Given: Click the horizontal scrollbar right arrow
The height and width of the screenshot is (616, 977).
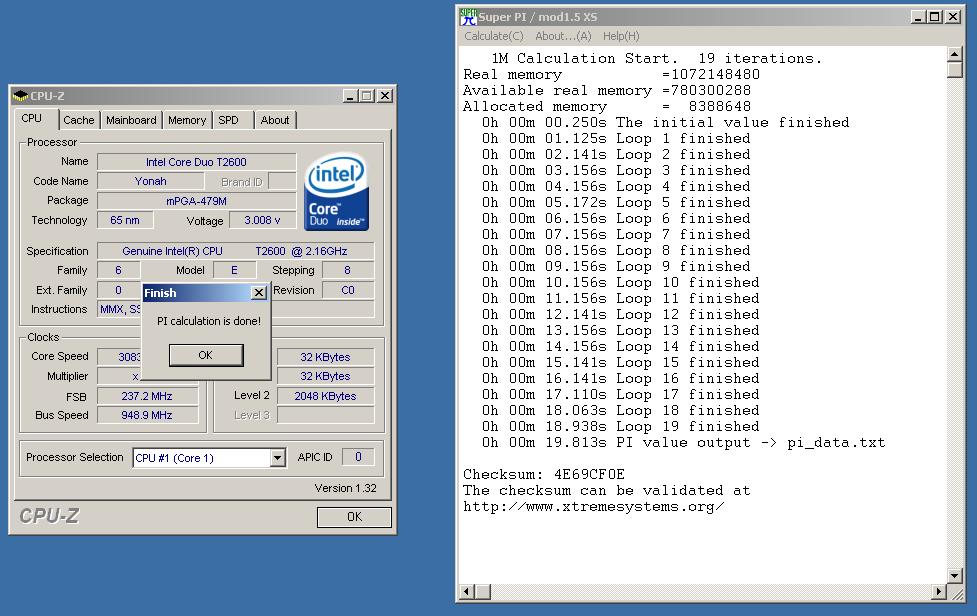Looking at the screenshot, I should 939,591.
